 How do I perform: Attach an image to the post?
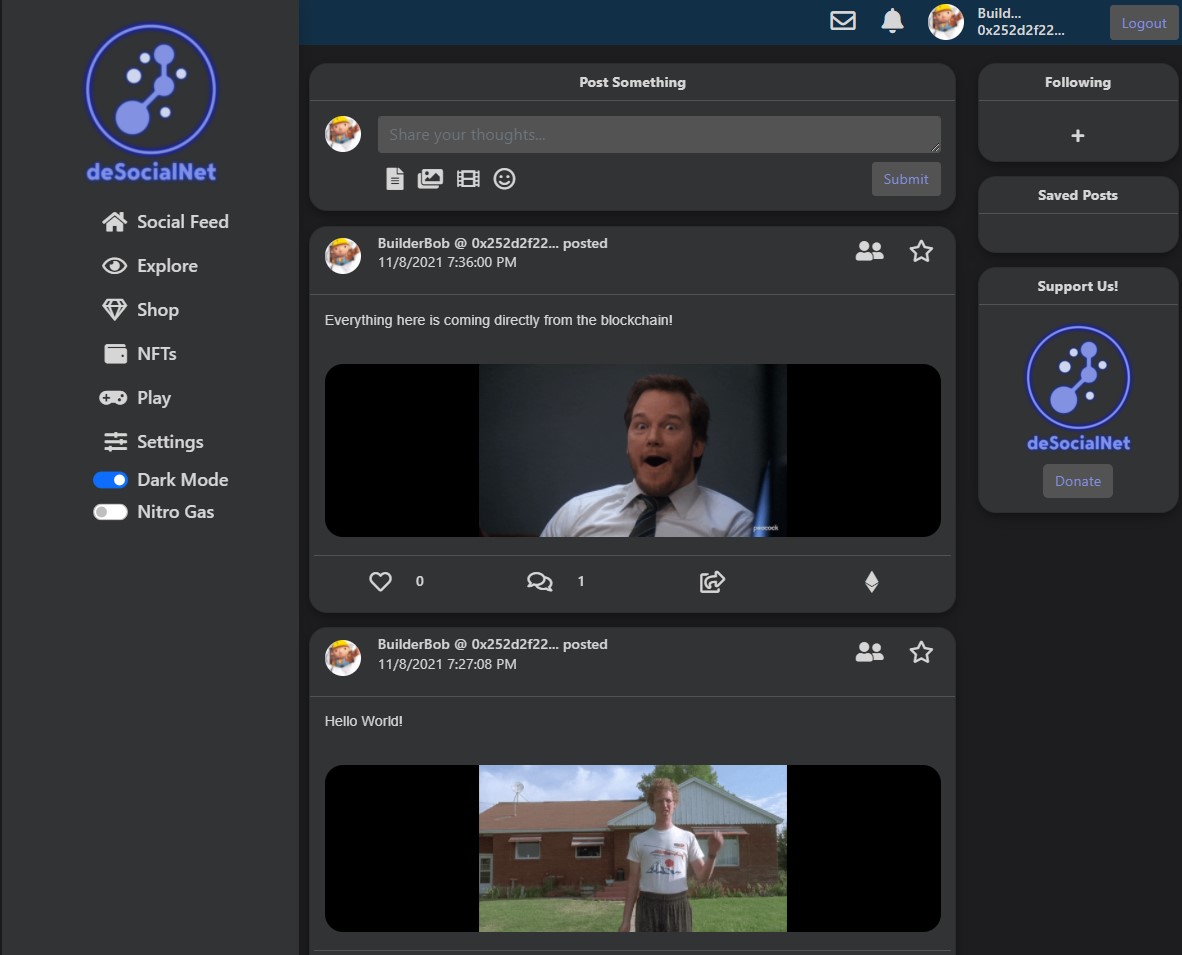click(x=430, y=179)
